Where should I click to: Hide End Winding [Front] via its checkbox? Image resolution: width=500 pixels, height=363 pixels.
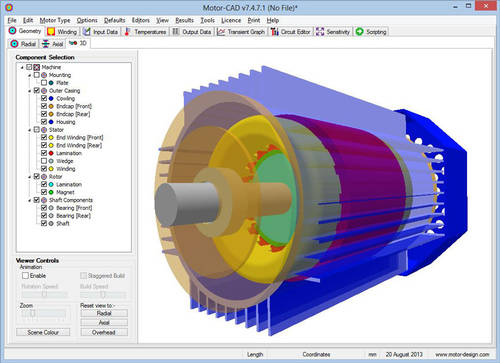click(x=44, y=137)
